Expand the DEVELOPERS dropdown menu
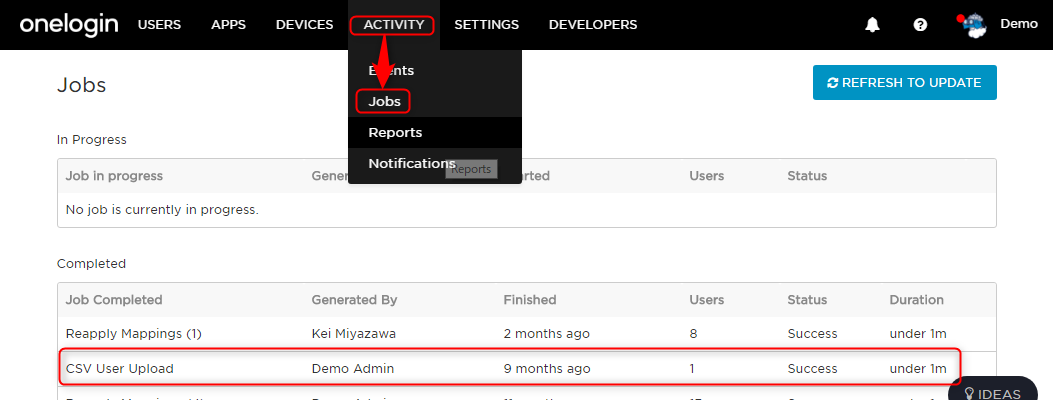Screen dimensions: 1053x400 click(593, 25)
